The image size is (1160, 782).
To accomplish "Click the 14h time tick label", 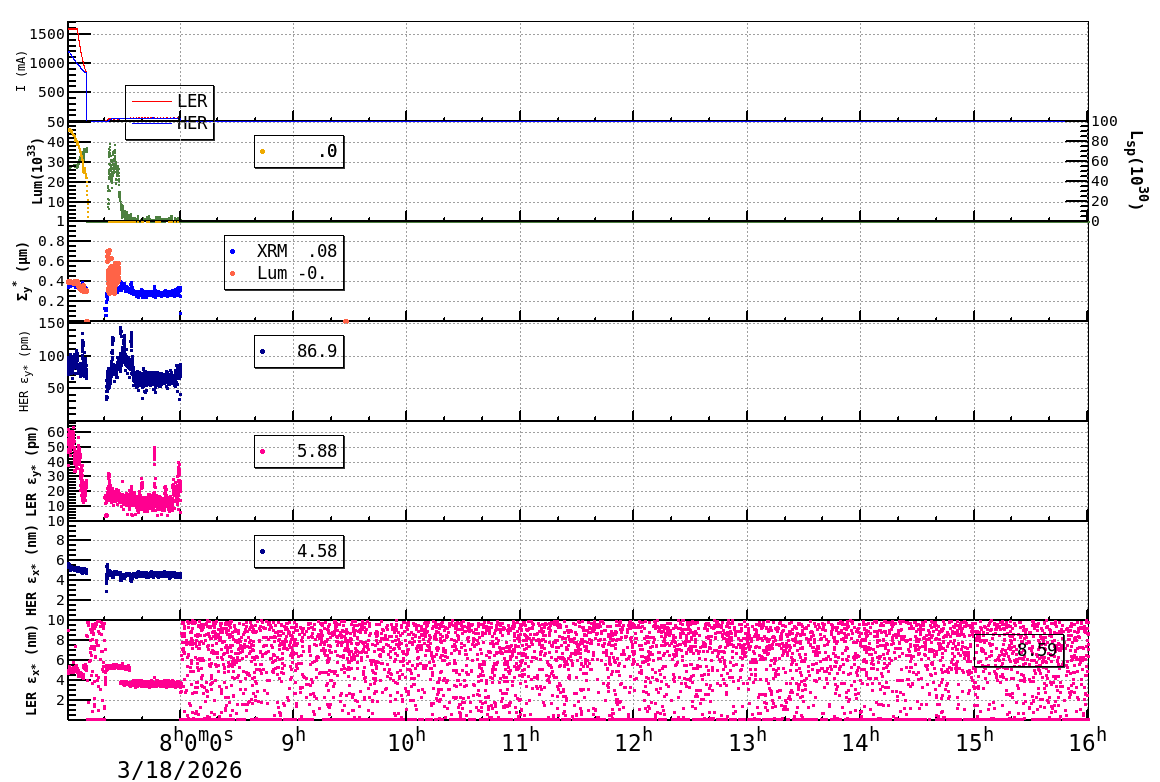I will 861,740.
